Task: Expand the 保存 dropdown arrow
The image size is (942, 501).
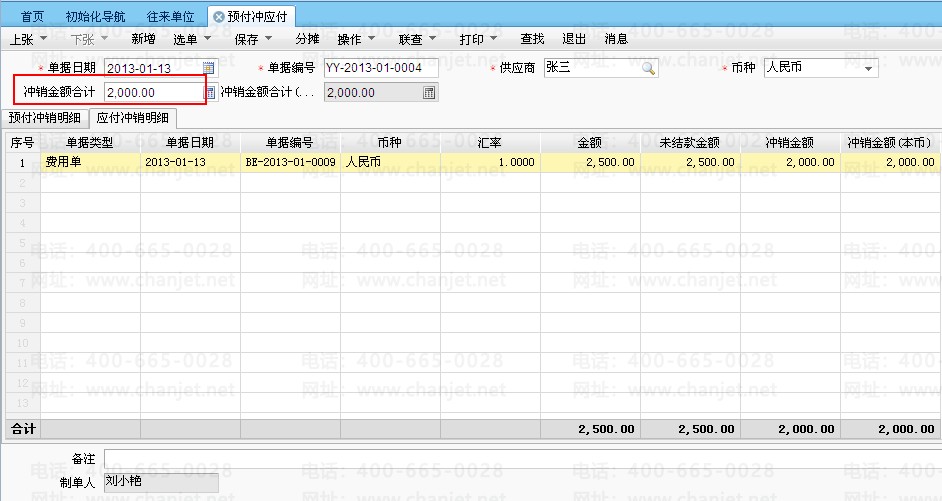Action: click(x=269, y=38)
